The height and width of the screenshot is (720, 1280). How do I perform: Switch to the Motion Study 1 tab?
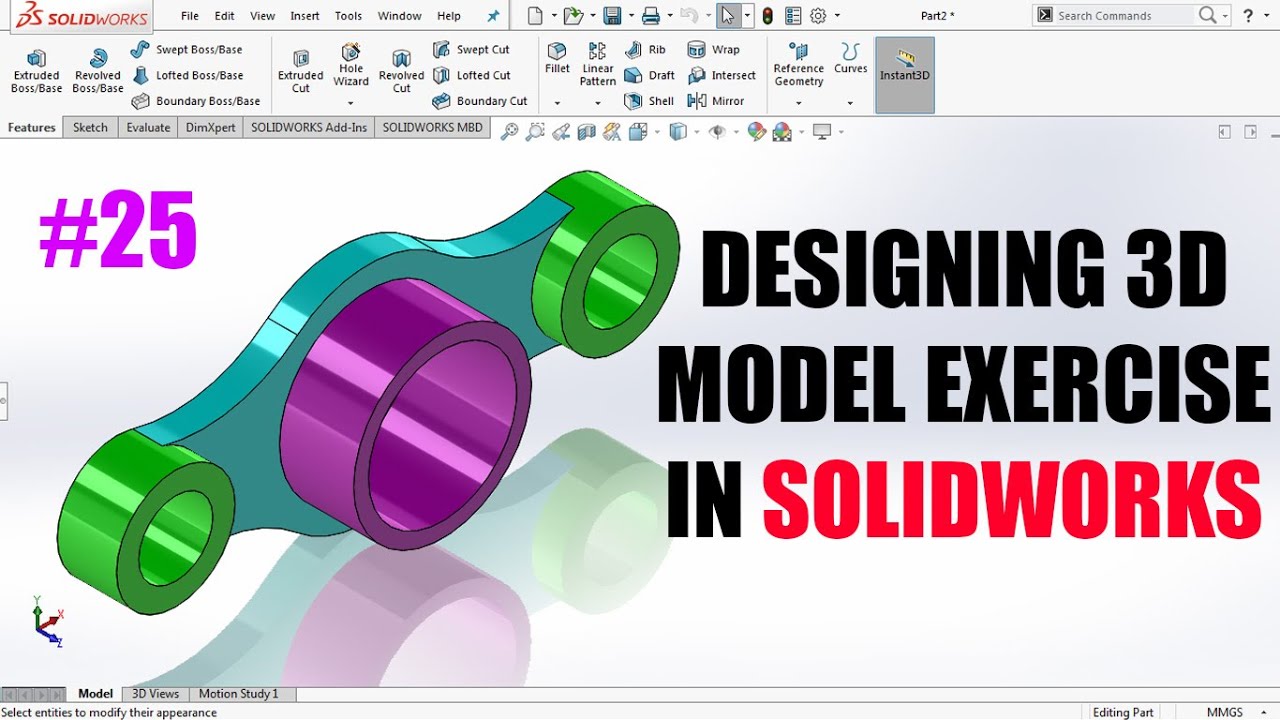(x=239, y=694)
